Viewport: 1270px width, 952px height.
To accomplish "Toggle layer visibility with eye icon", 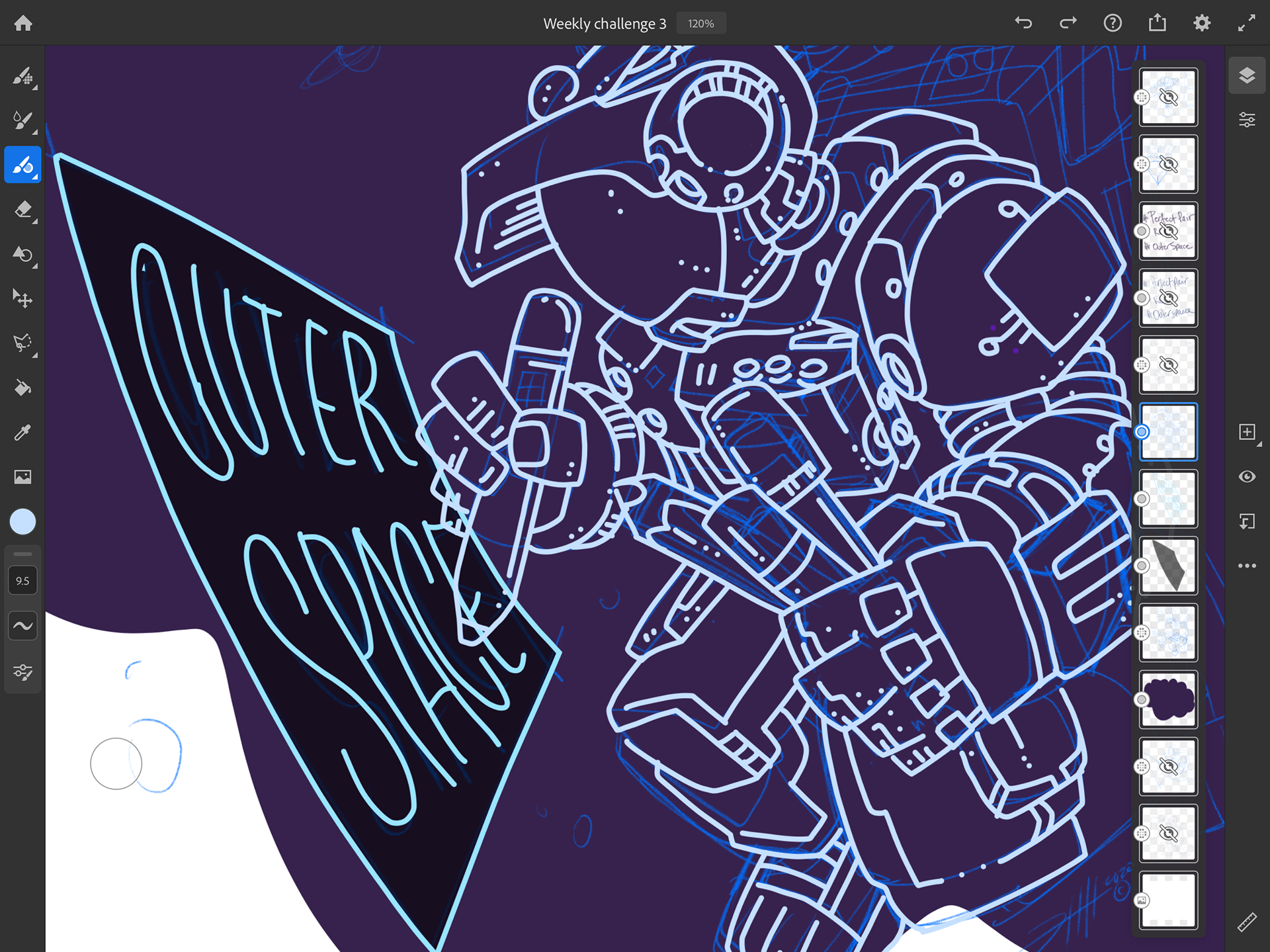I will [1247, 477].
